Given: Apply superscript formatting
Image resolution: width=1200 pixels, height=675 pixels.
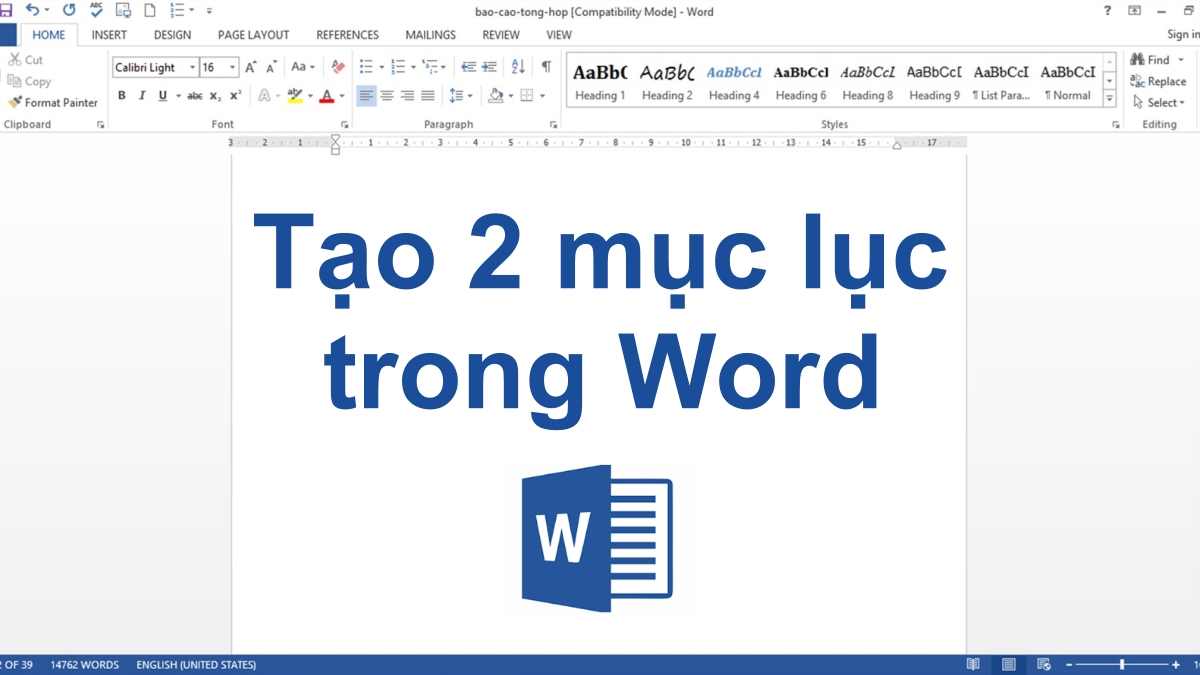Looking at the screenshot, I should tap(236, 96).
